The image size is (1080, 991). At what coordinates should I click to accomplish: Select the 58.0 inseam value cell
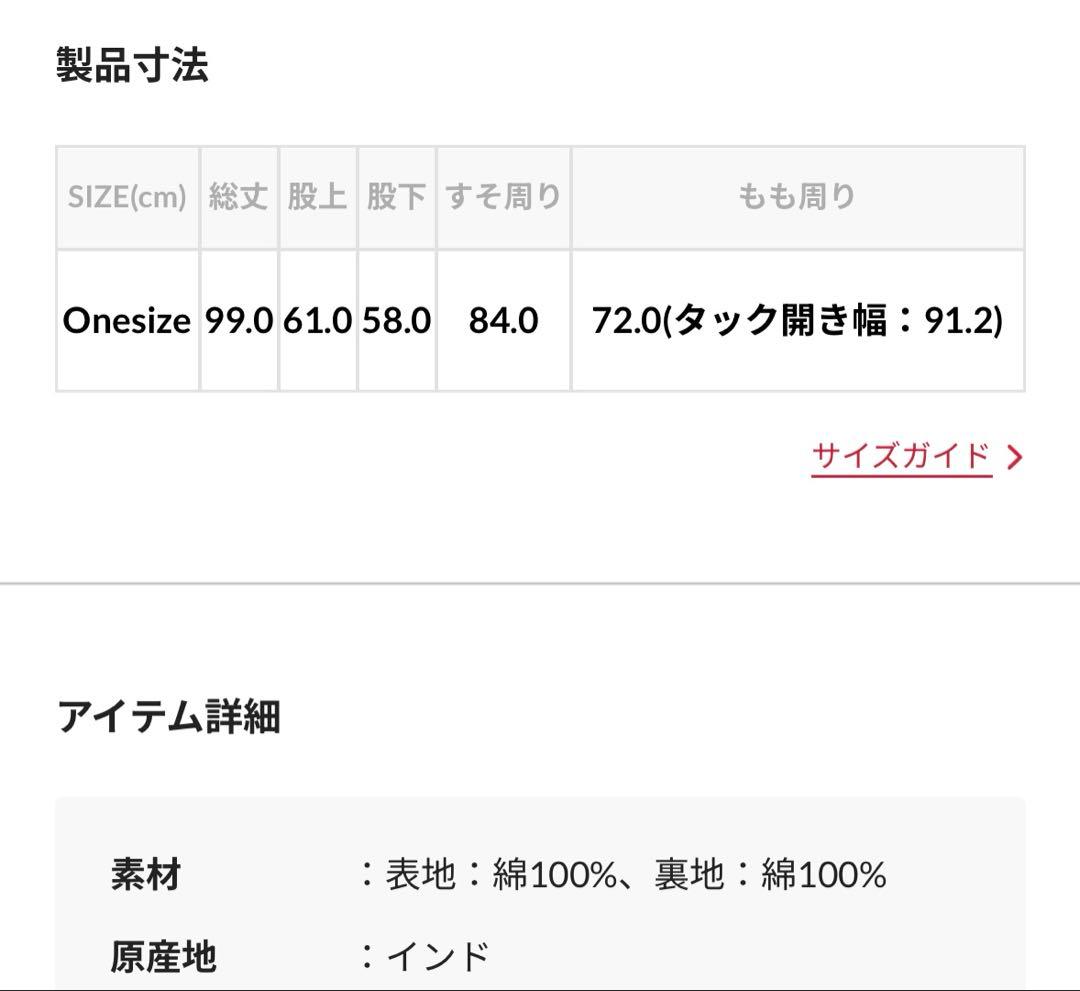(396, 321)
